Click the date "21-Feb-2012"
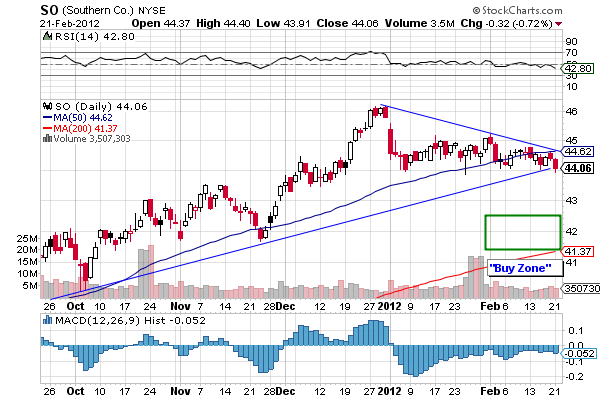 coord(69,23)
